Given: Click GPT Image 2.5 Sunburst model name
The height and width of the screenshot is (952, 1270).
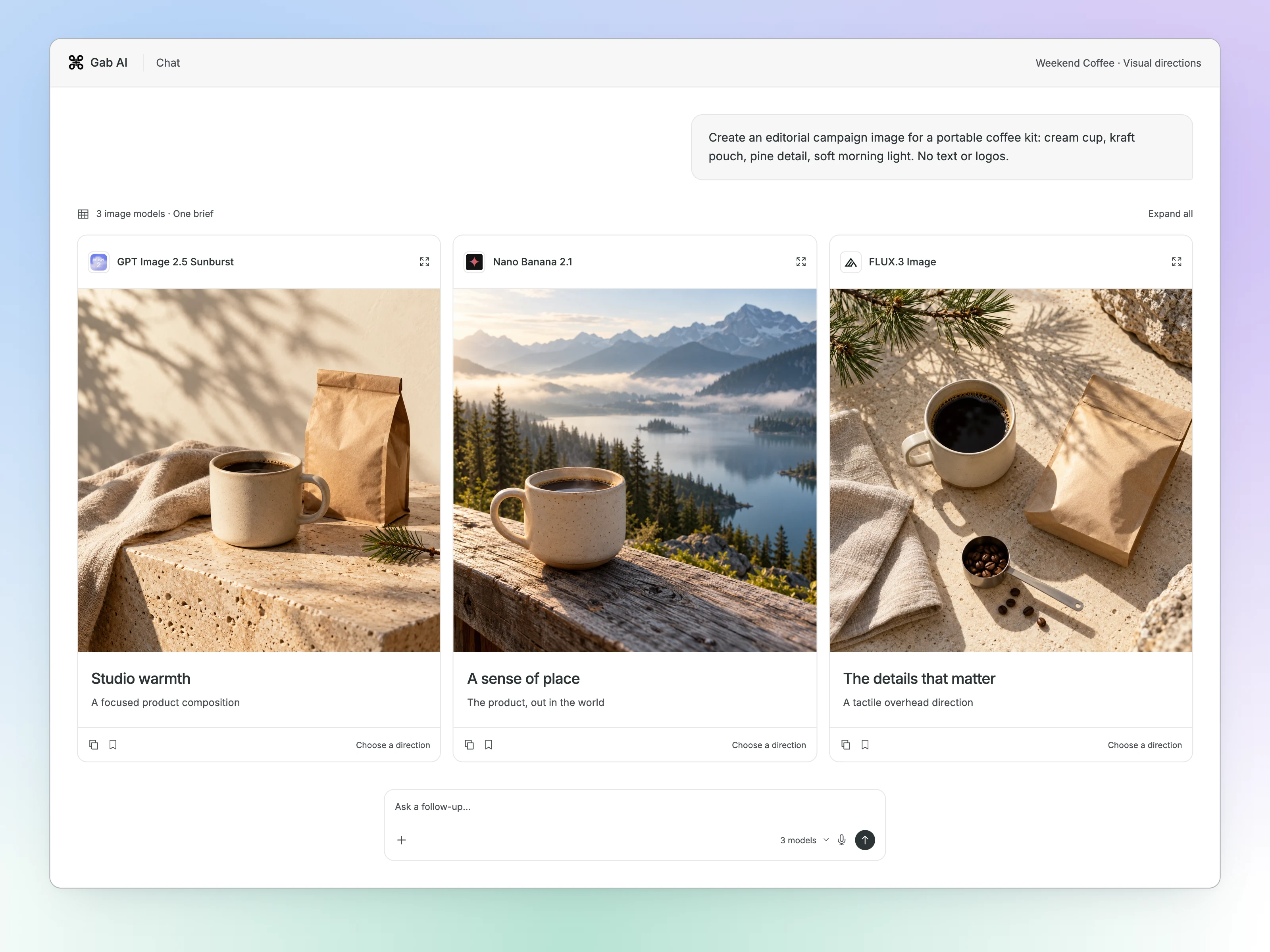Looking at the screenshot, I should [x=175, y=262].
